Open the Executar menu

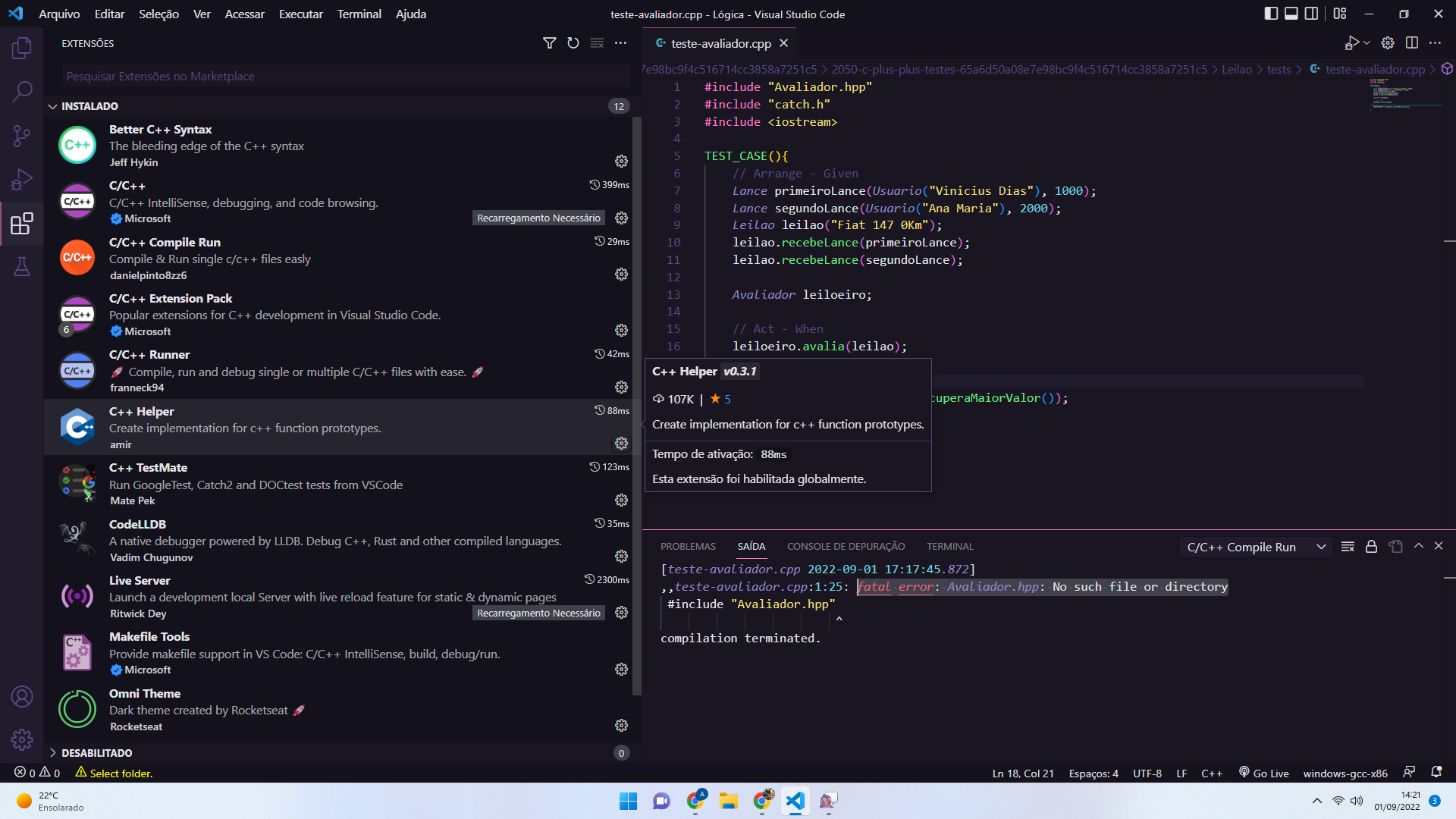[300, 14]
